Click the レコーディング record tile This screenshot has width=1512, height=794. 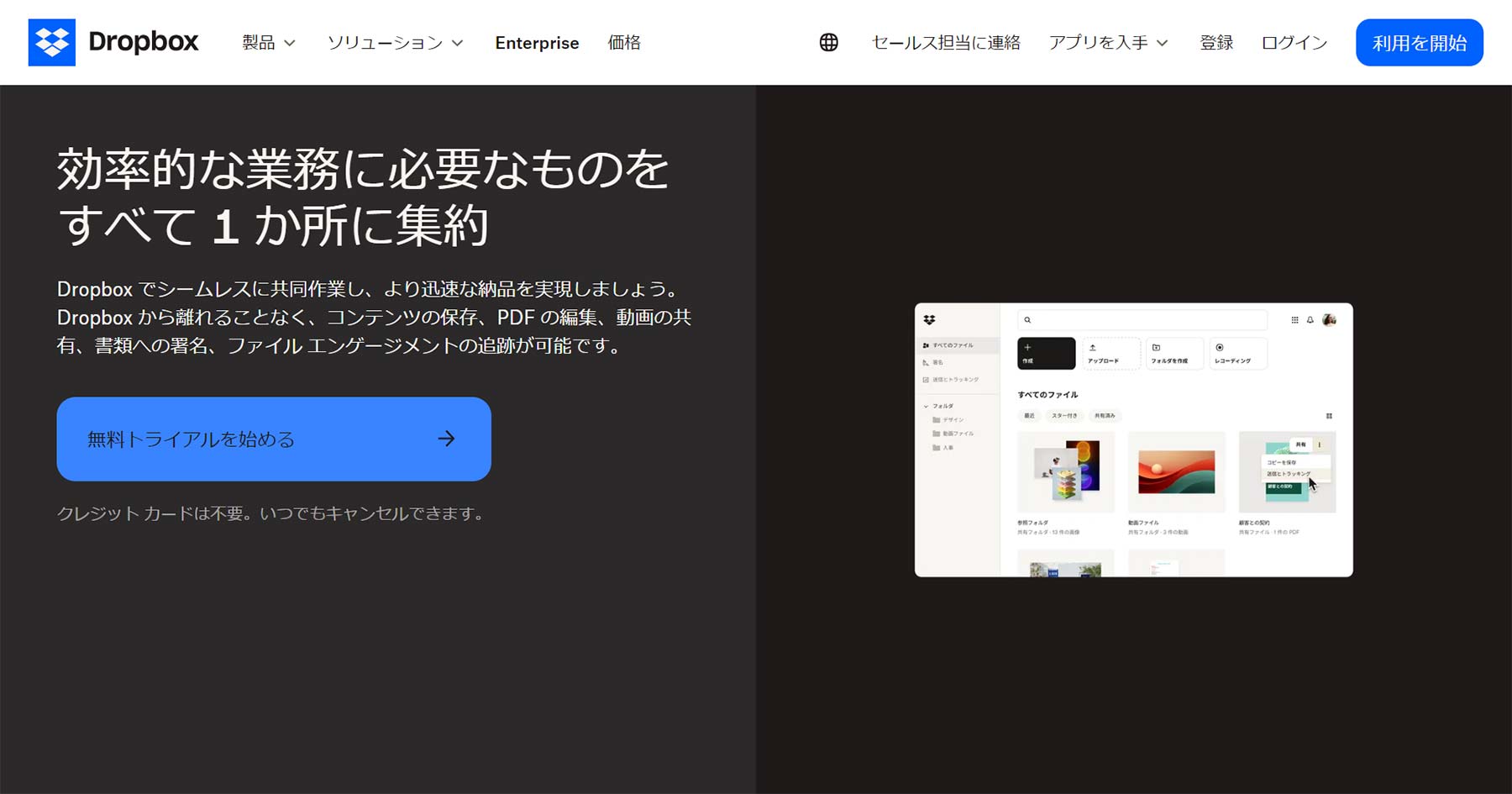1237,353
